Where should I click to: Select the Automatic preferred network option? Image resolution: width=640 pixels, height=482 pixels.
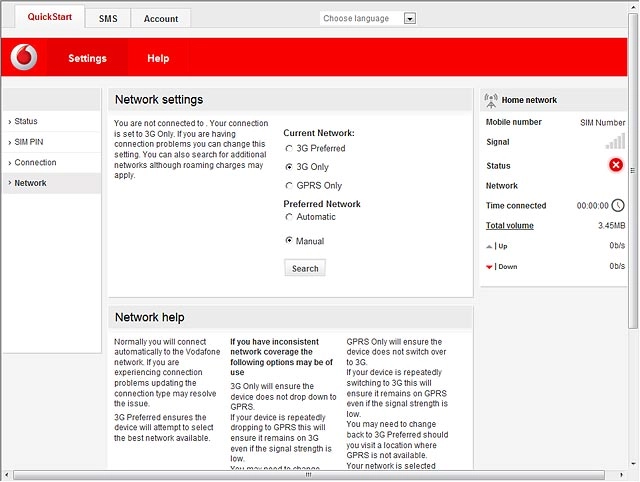[289, 217]
